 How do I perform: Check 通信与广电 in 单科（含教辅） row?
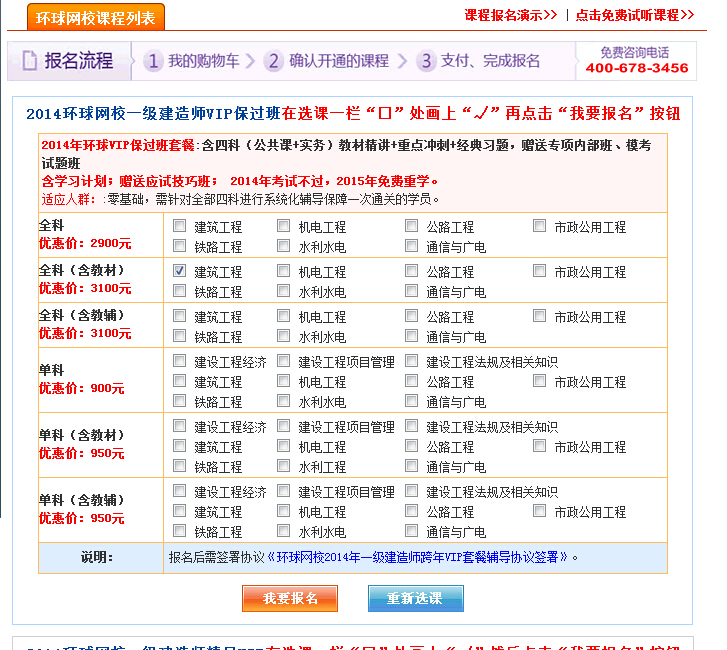coord(411,530)
